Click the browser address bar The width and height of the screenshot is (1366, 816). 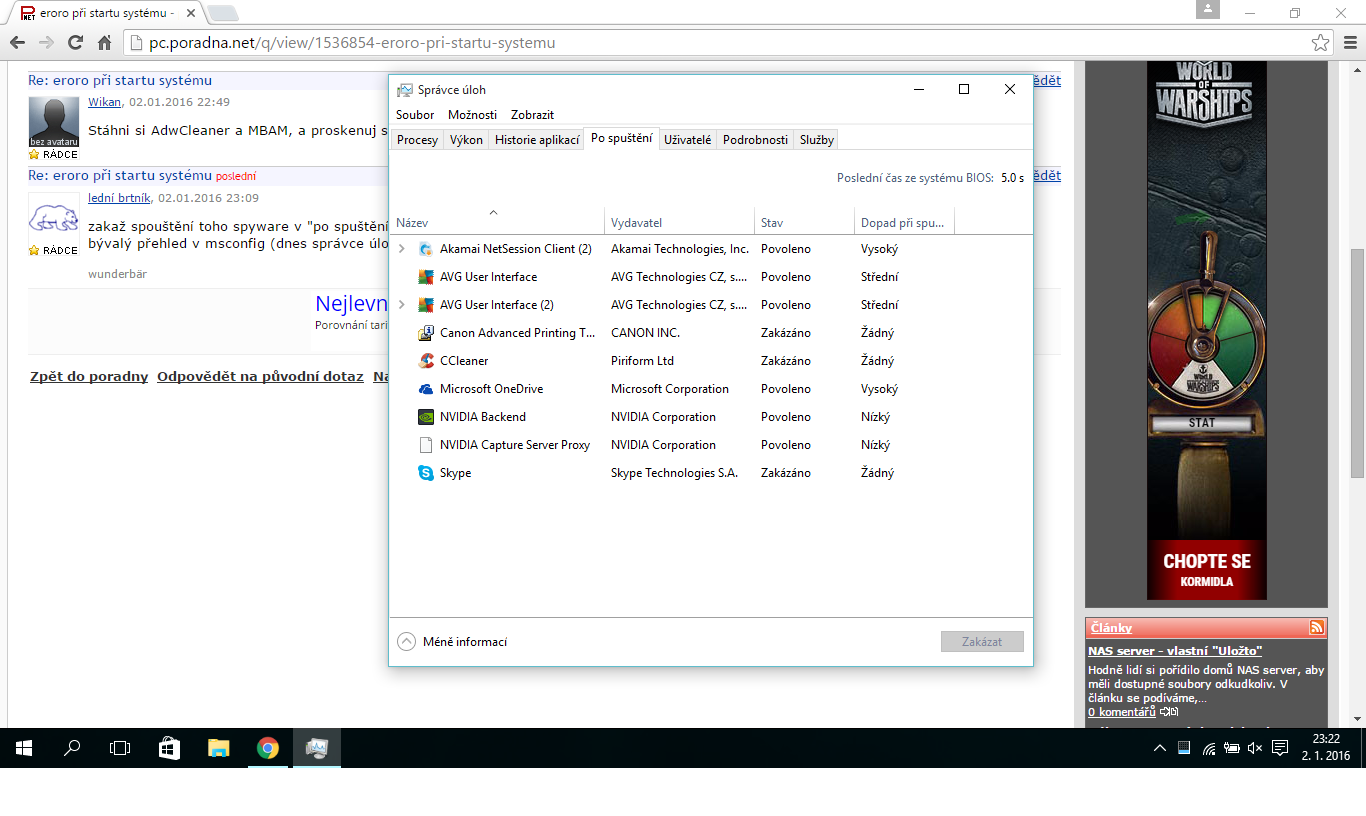(x=700, y=43)
